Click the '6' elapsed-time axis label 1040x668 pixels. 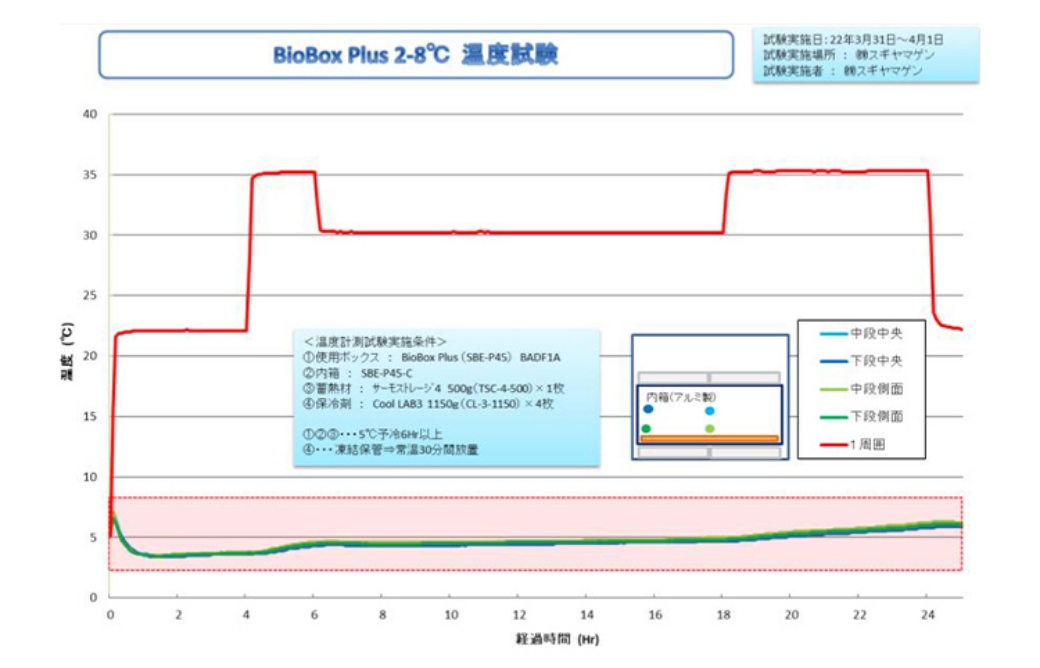(314, 615)
